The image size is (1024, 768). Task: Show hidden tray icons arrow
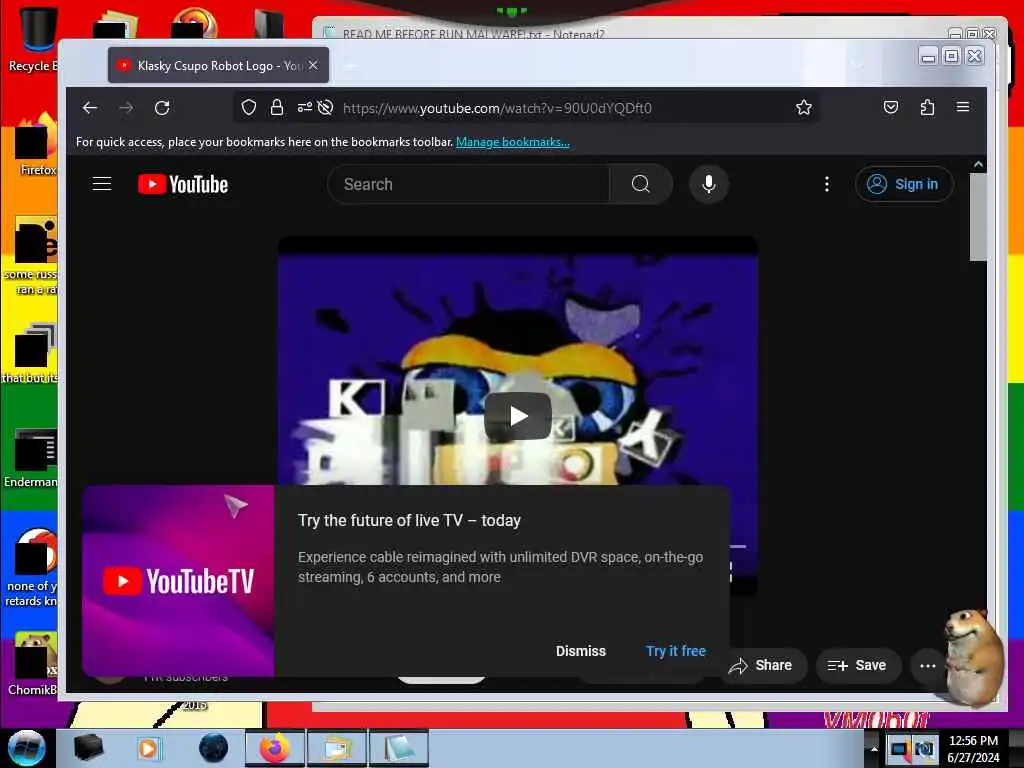pos(874,748)
